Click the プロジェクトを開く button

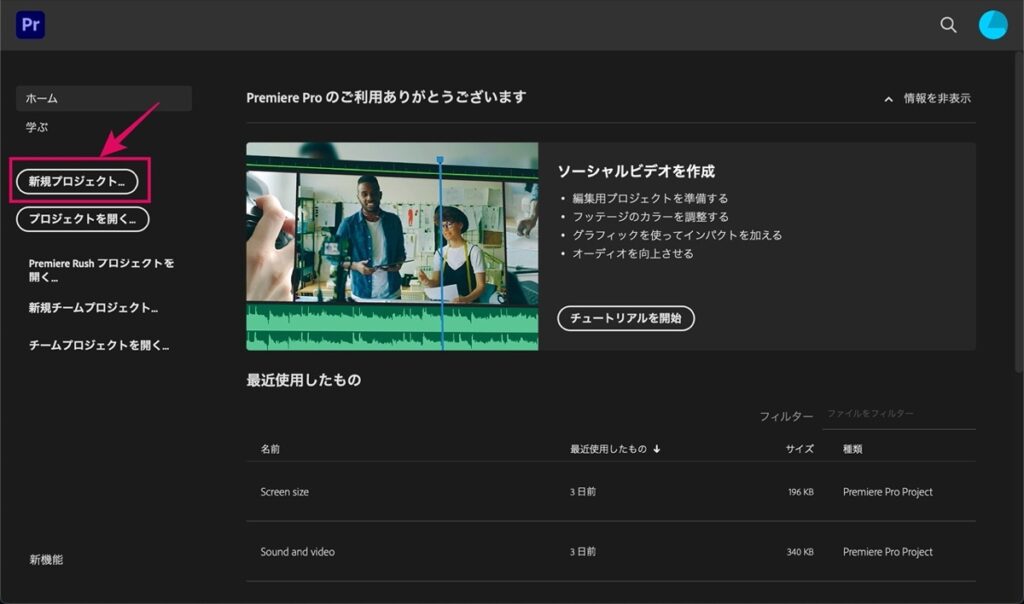coord(83,219)
